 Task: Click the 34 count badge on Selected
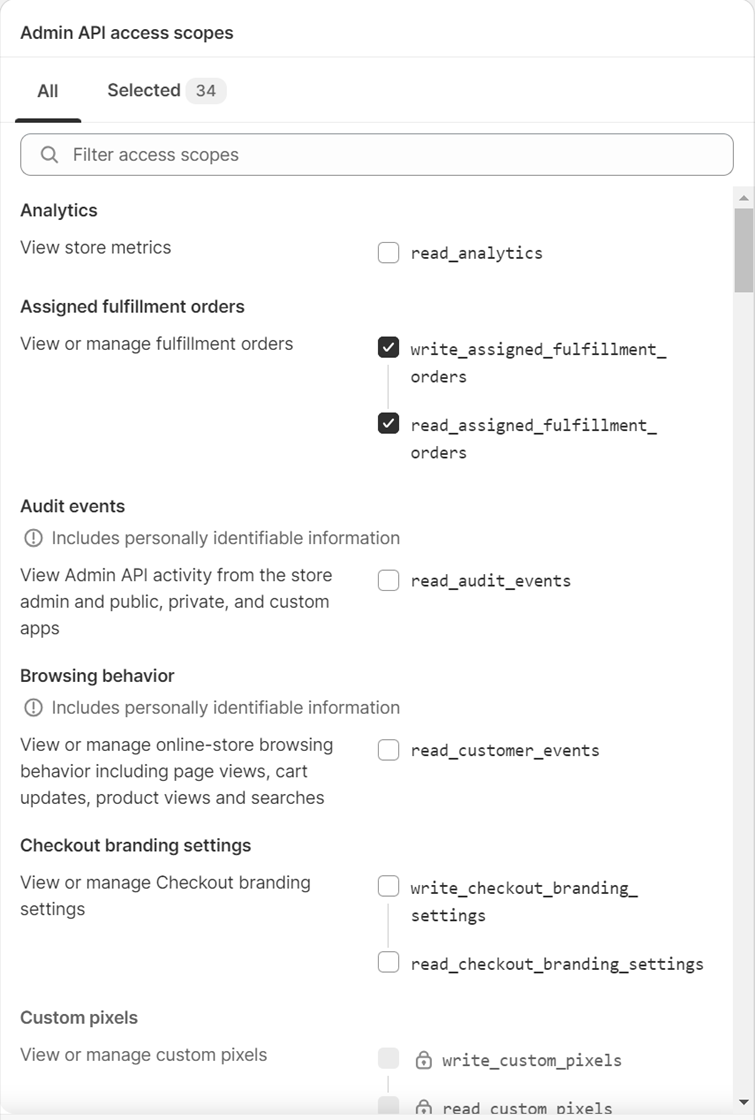206,91
